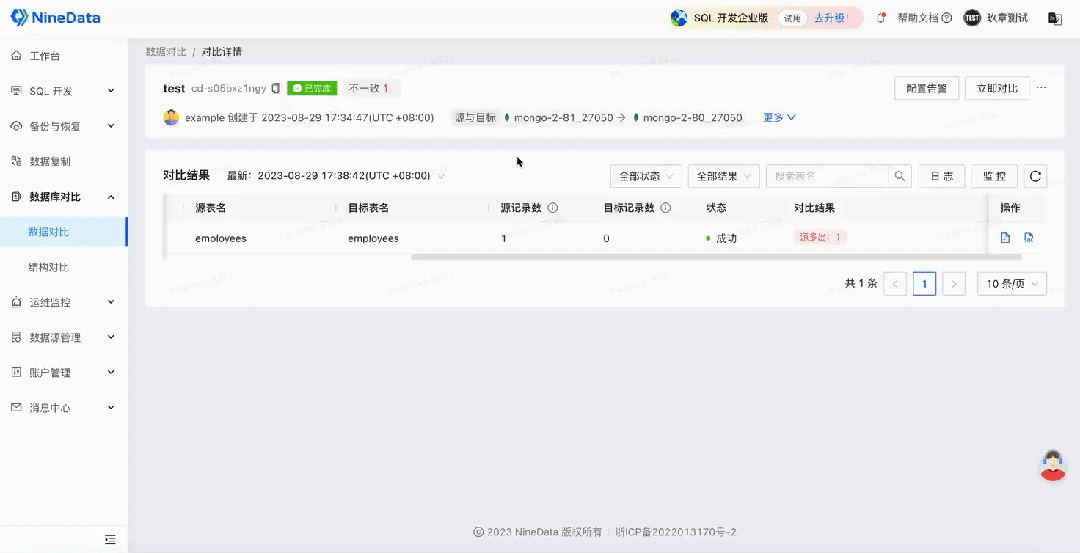Select page 1 in pagination
The width and height of the screenshot is (1080, 553).
924,284
